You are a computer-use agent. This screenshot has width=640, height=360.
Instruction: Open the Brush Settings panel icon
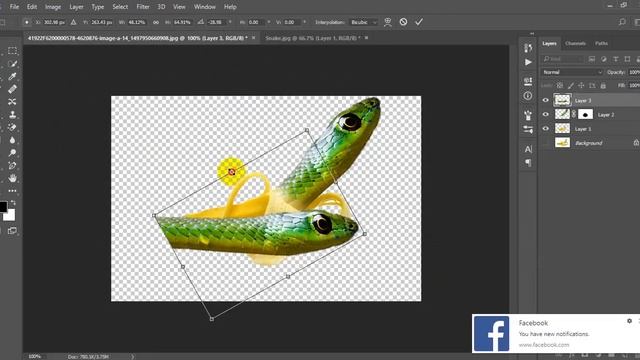[528, 130]
